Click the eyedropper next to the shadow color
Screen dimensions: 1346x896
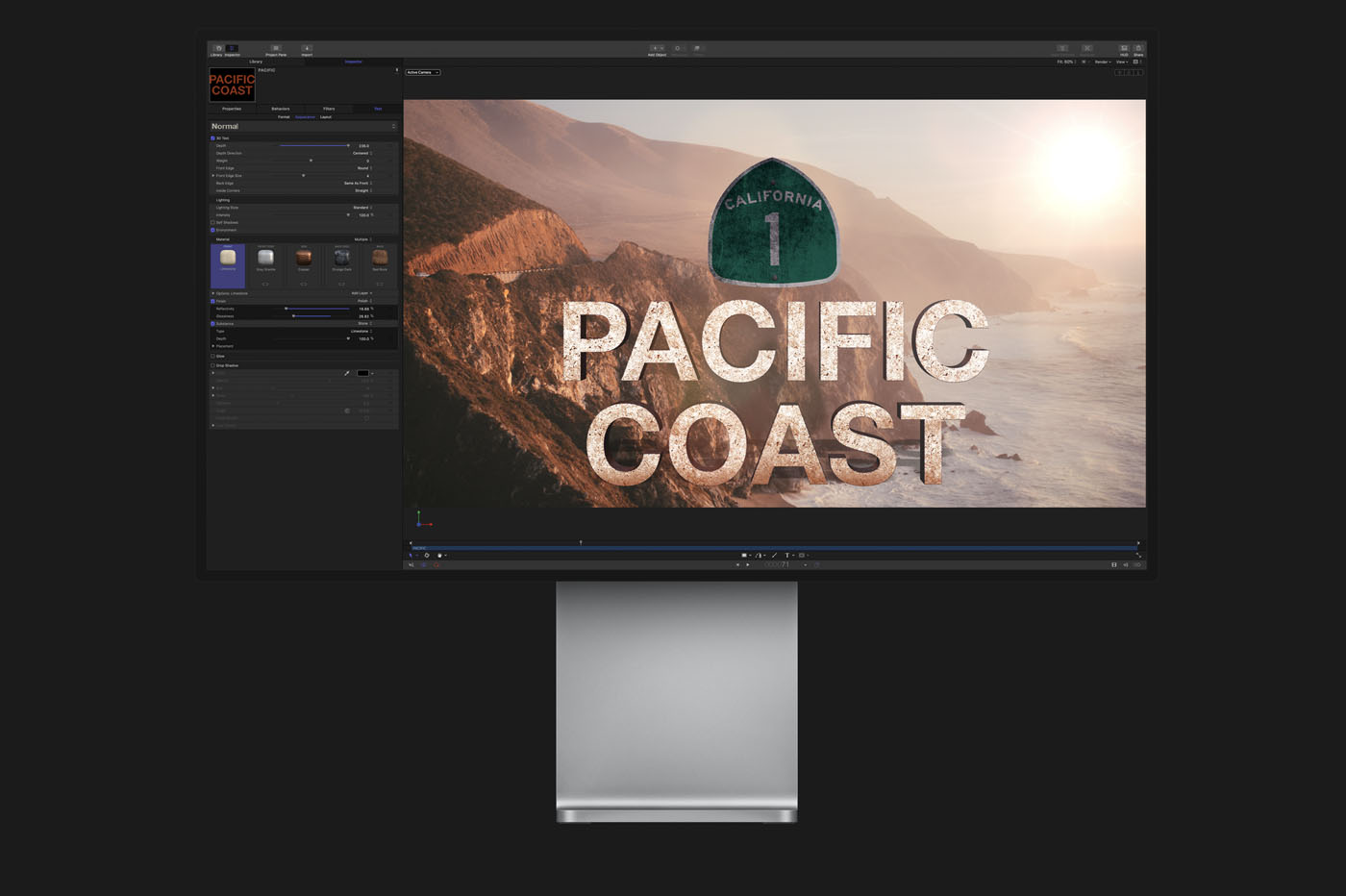[x=347, y=373]
